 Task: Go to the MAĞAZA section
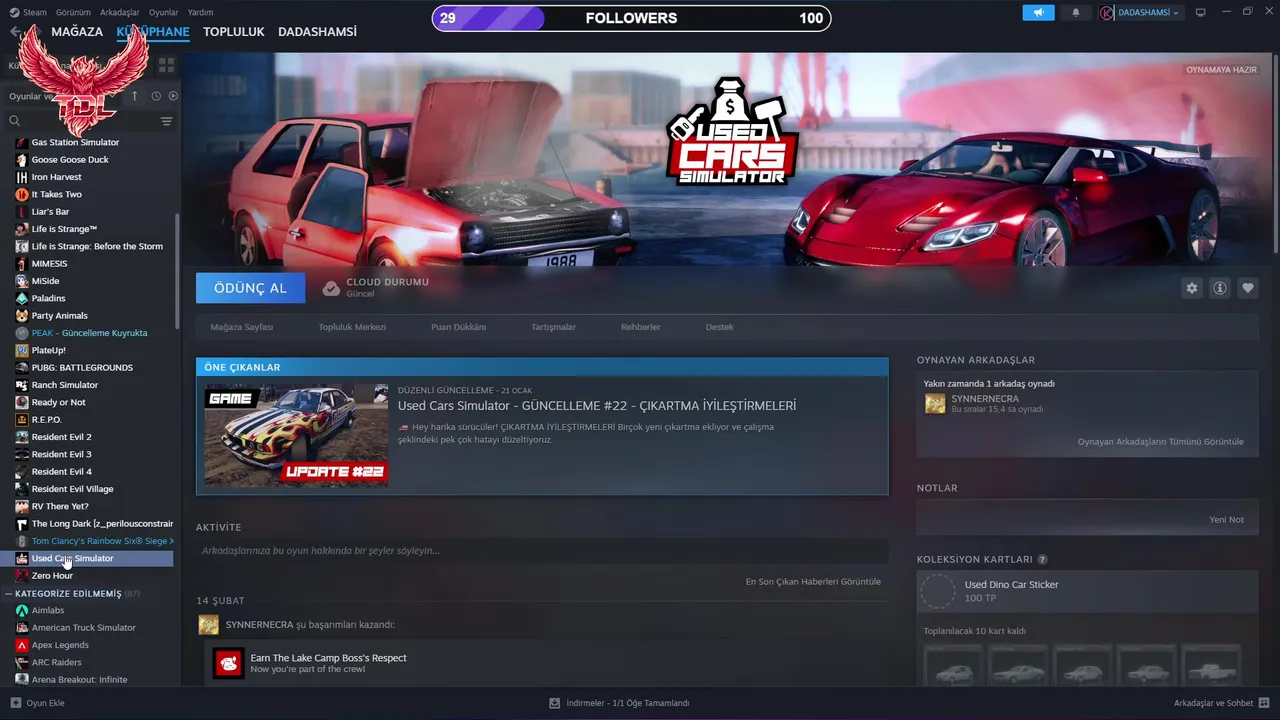pos(77,32)
